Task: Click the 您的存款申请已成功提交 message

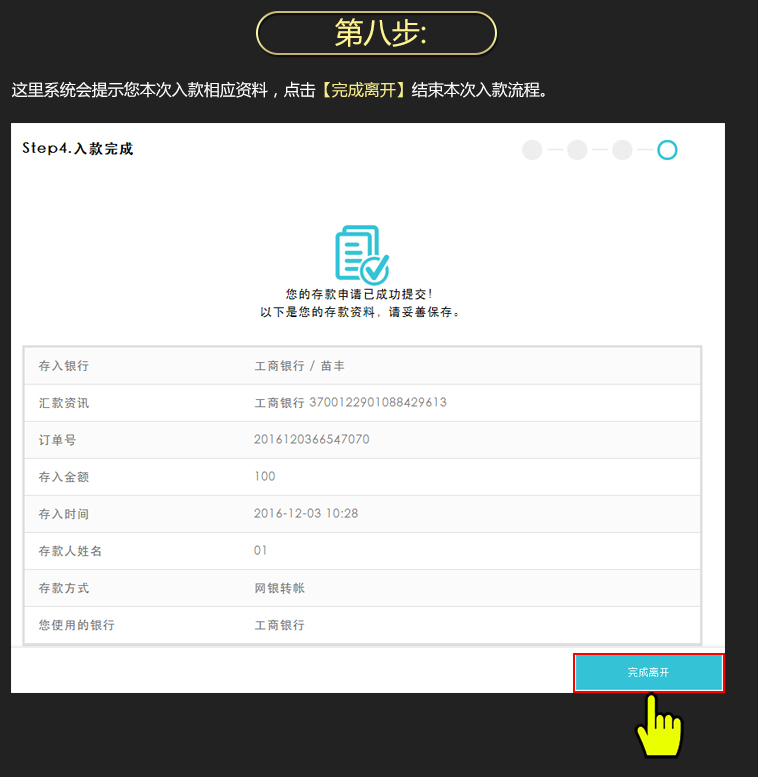Action: 359,295
